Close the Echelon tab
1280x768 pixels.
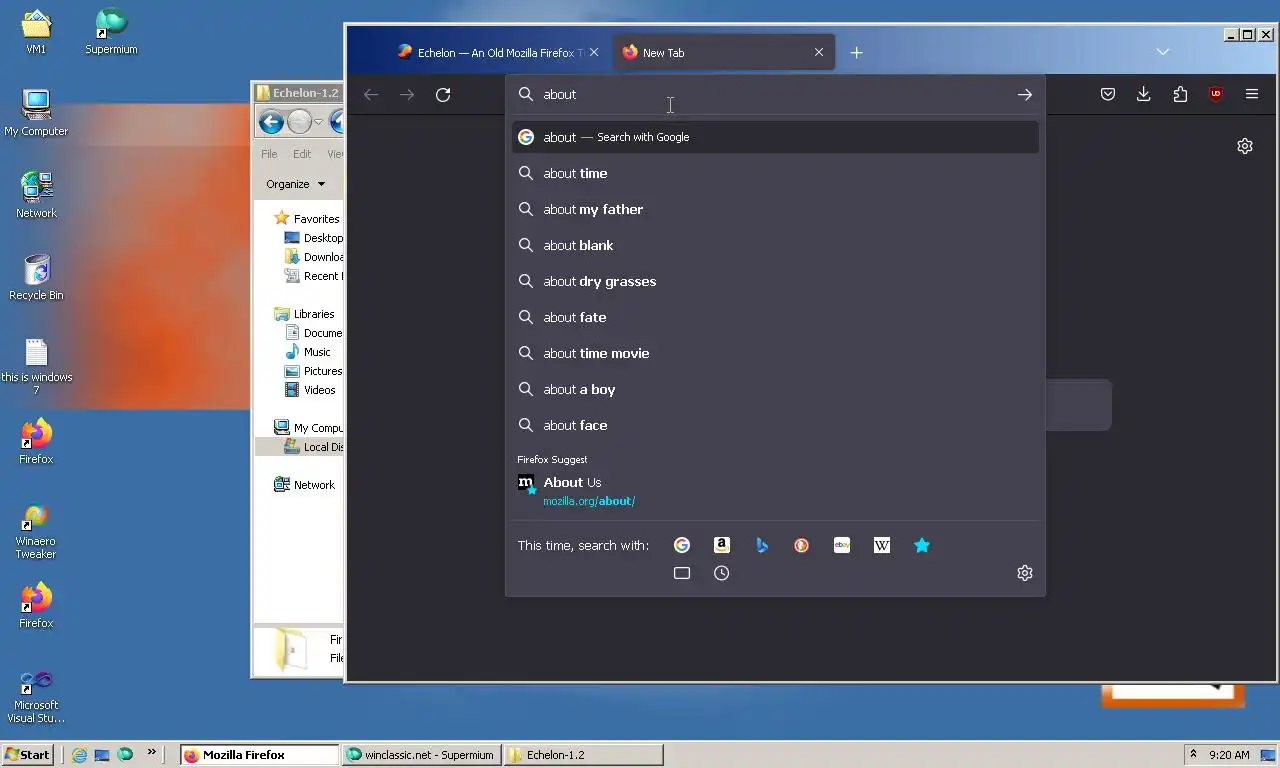pos(594,52)
